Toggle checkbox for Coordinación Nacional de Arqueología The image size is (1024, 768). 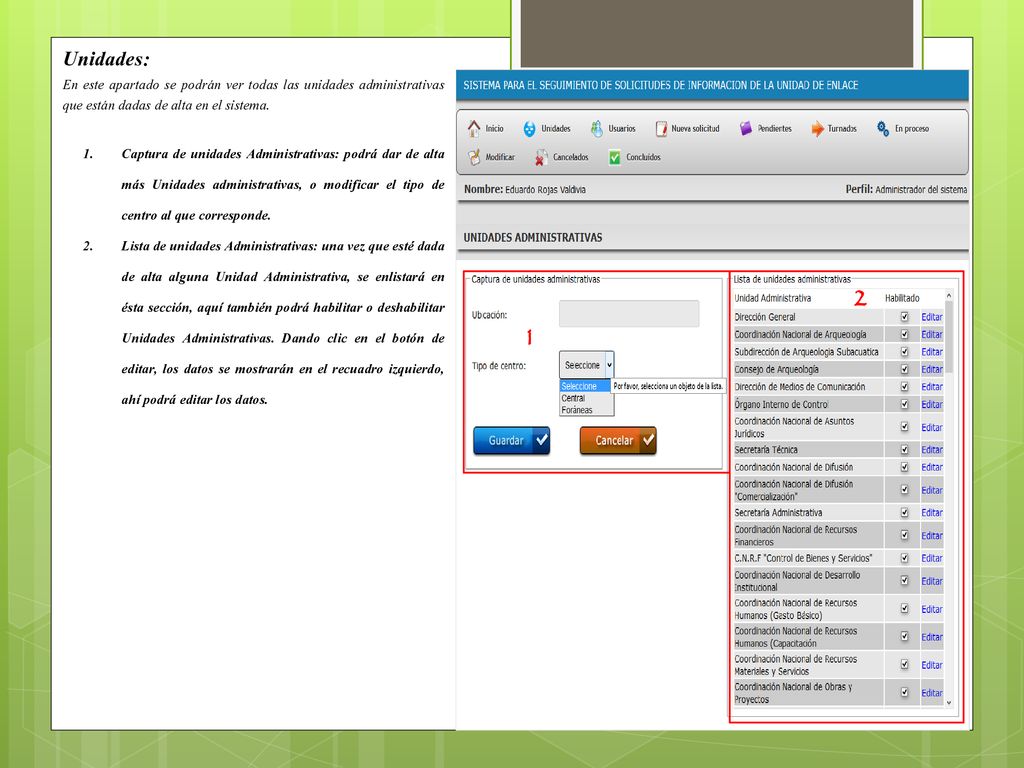904,334
